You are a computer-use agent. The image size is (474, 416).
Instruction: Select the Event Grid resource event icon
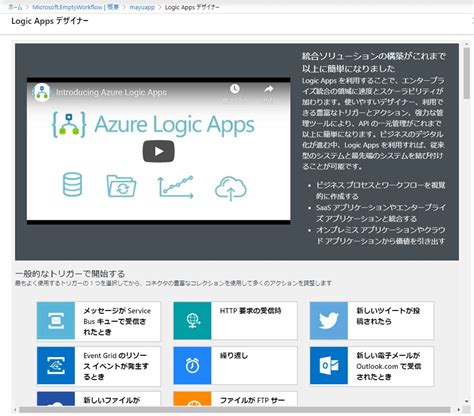[56, 365]
